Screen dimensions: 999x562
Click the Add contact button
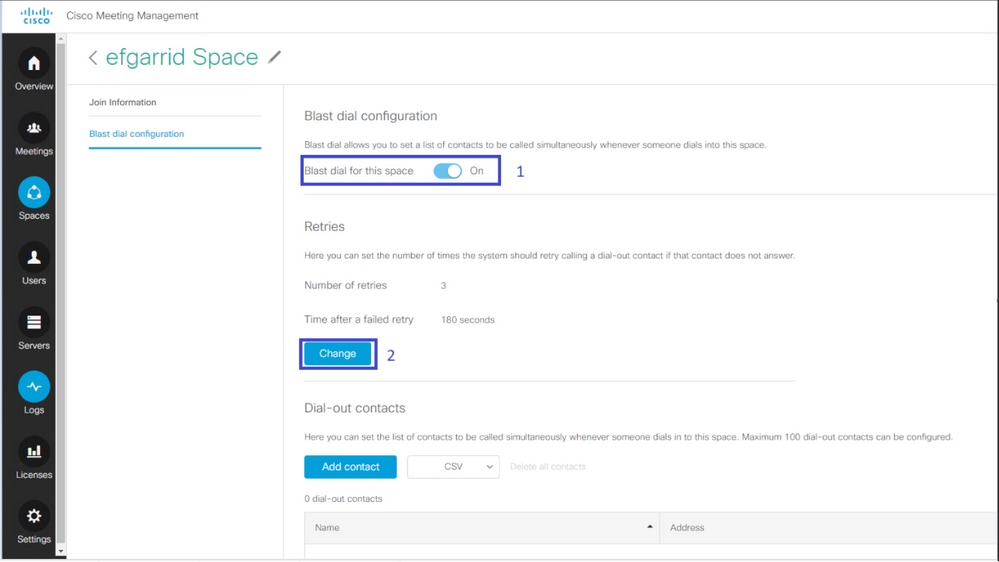tap(350, 467)
